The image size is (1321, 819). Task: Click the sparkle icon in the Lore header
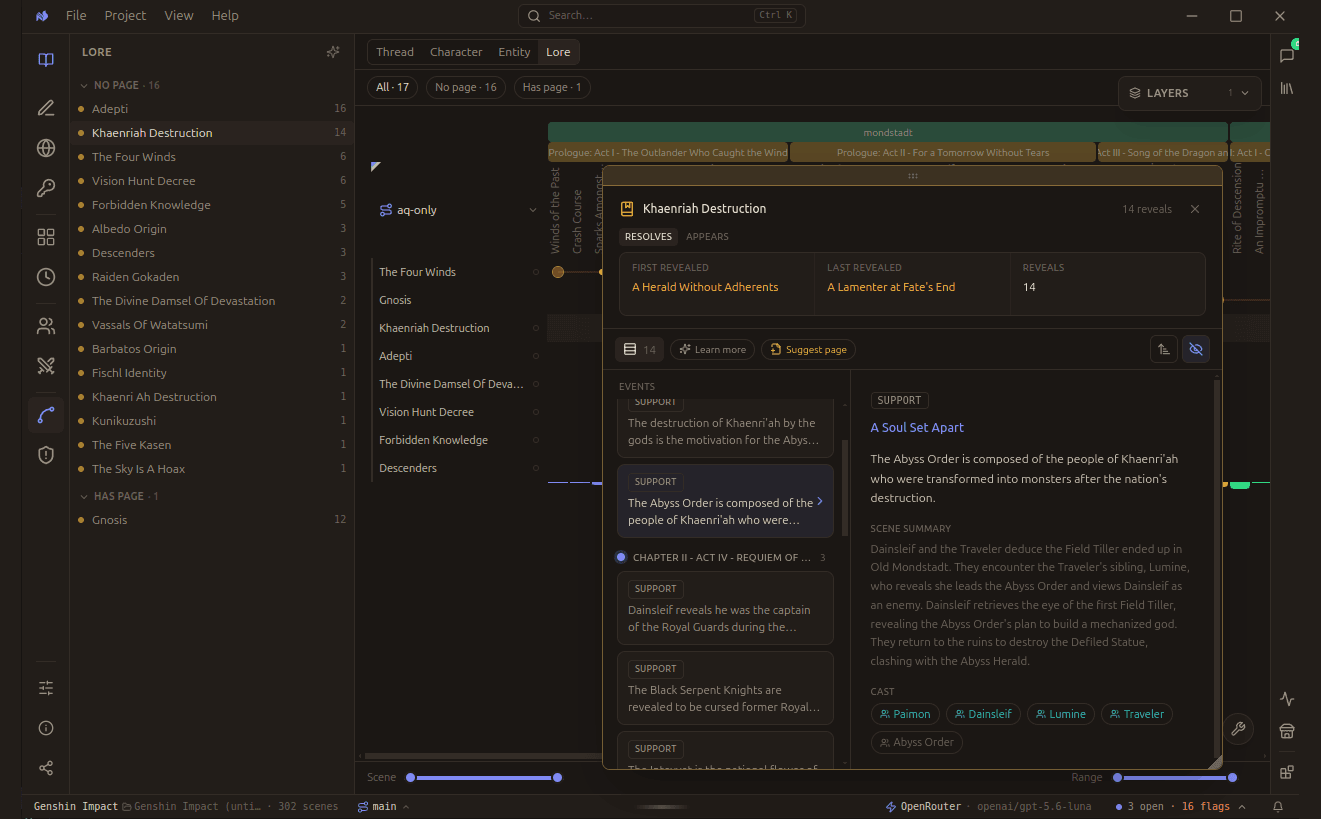click(333, 52)
